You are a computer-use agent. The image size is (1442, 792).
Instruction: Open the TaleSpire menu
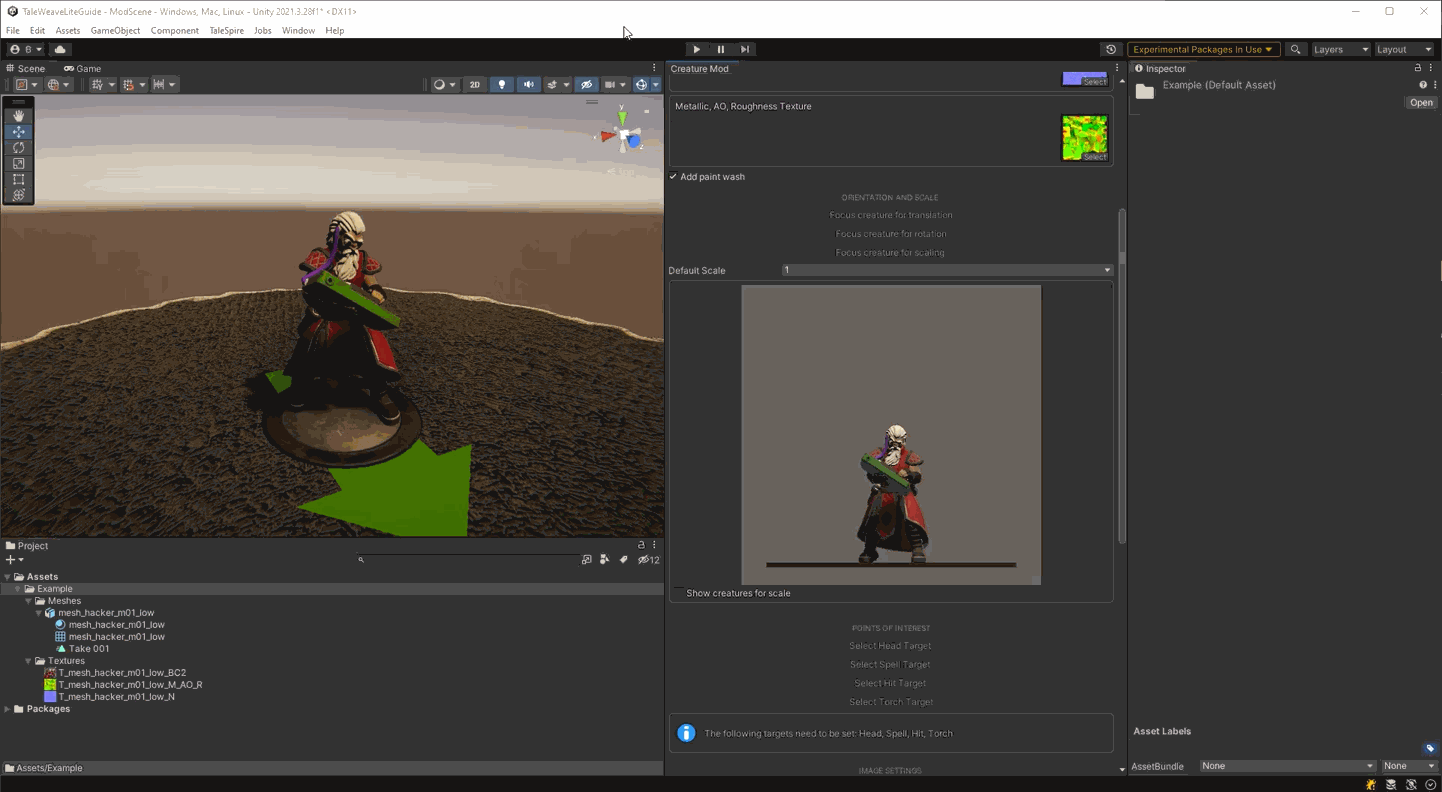coord(226,31)
